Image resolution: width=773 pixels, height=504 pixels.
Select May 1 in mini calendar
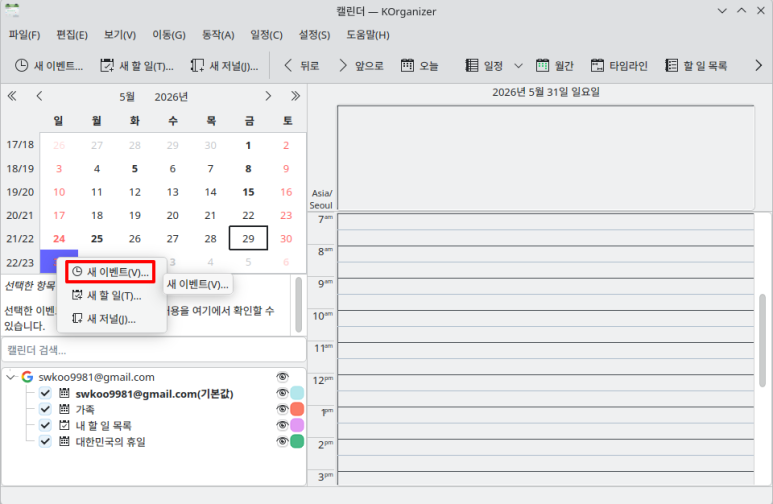(x=248, y=145)
